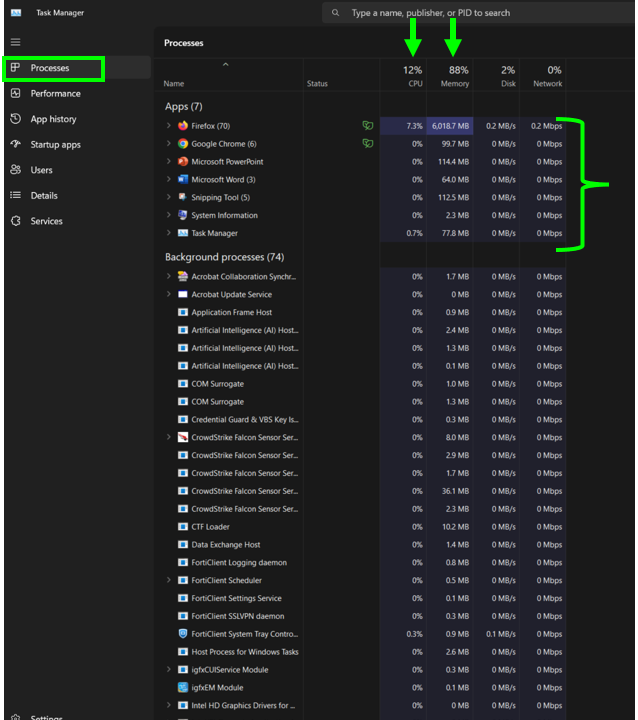The height and width of the screenshot is (720, 638).
Task: Click the Microsoft PowerPoint process icon
Action: (182, 162)
